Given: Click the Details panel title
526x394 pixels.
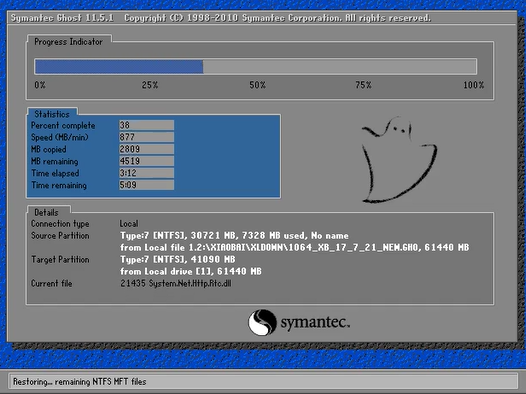Looking at the screenshot, I should click(x=46, y=213).
